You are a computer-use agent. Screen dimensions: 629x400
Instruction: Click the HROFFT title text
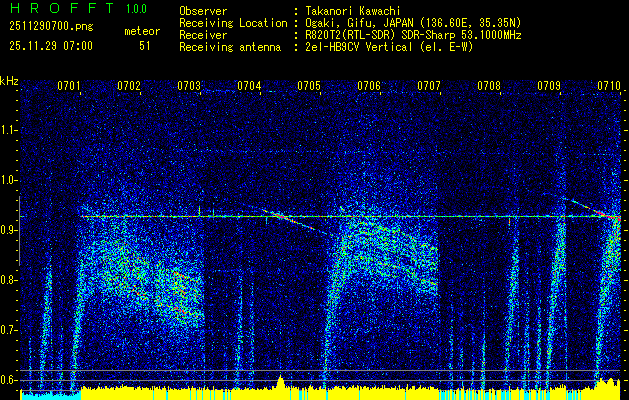62,8
